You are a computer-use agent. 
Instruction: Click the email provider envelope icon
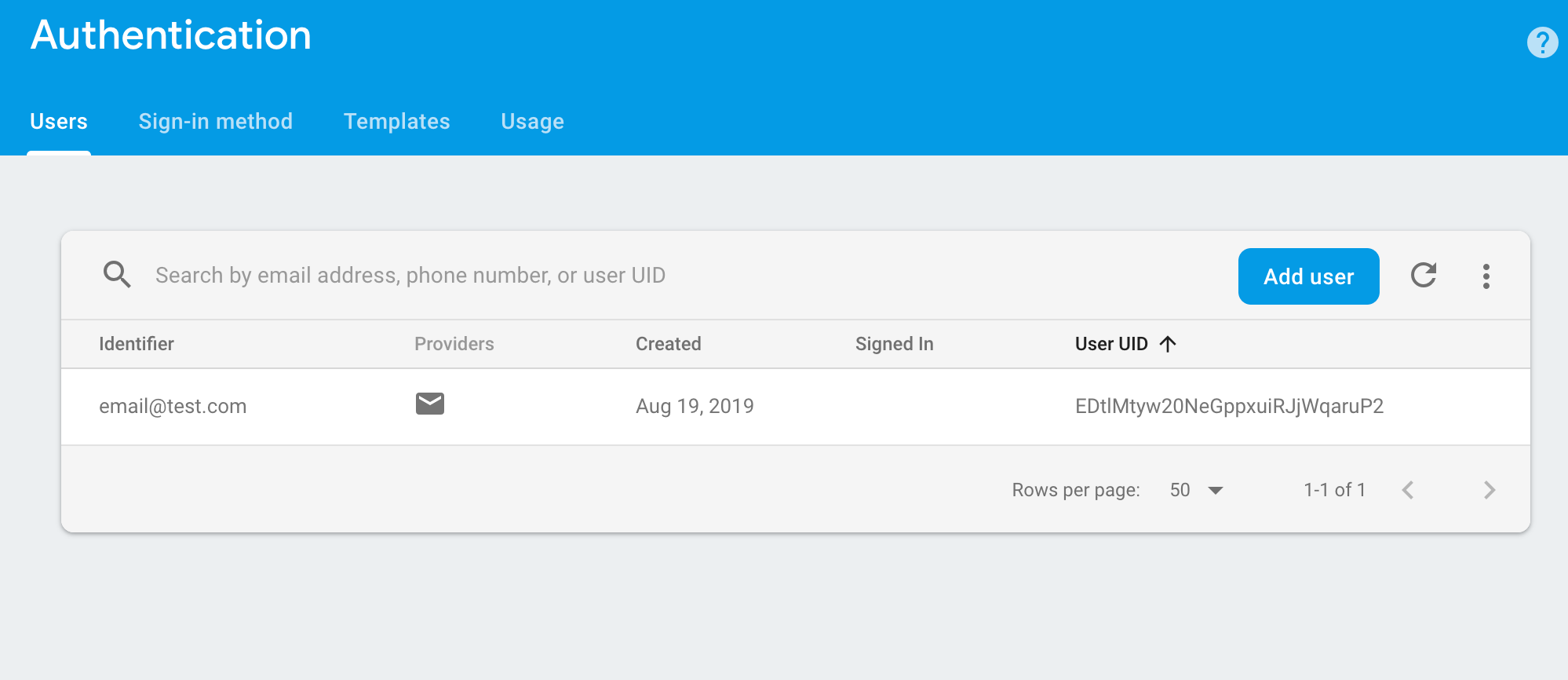click(430, 404)
